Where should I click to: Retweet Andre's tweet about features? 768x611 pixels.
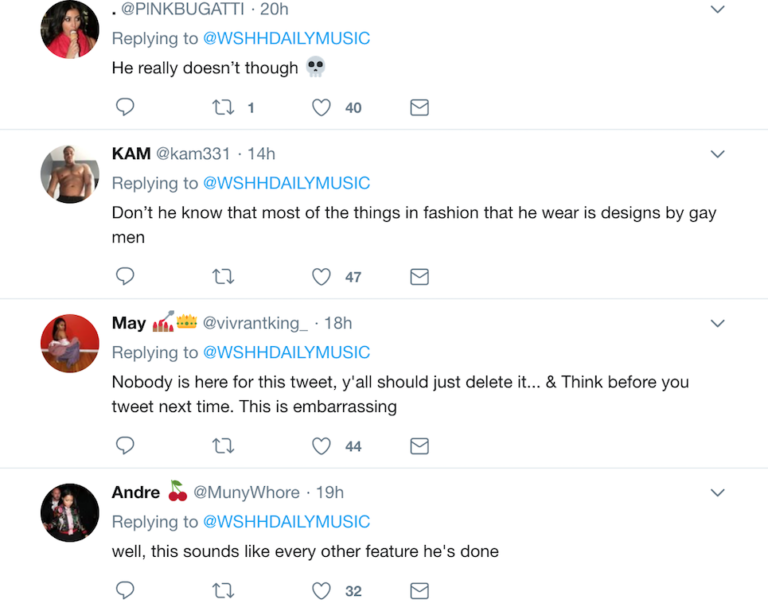224,591
